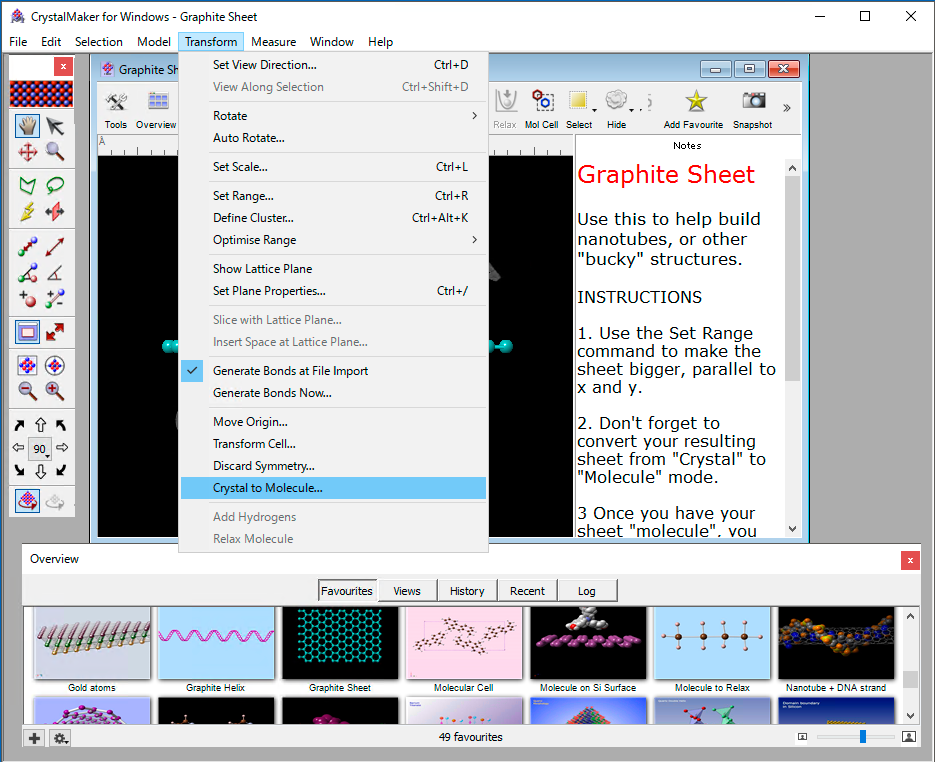Click the square-framed crystal view icon
Screen dimensions: 935x762
coord(27,365)
